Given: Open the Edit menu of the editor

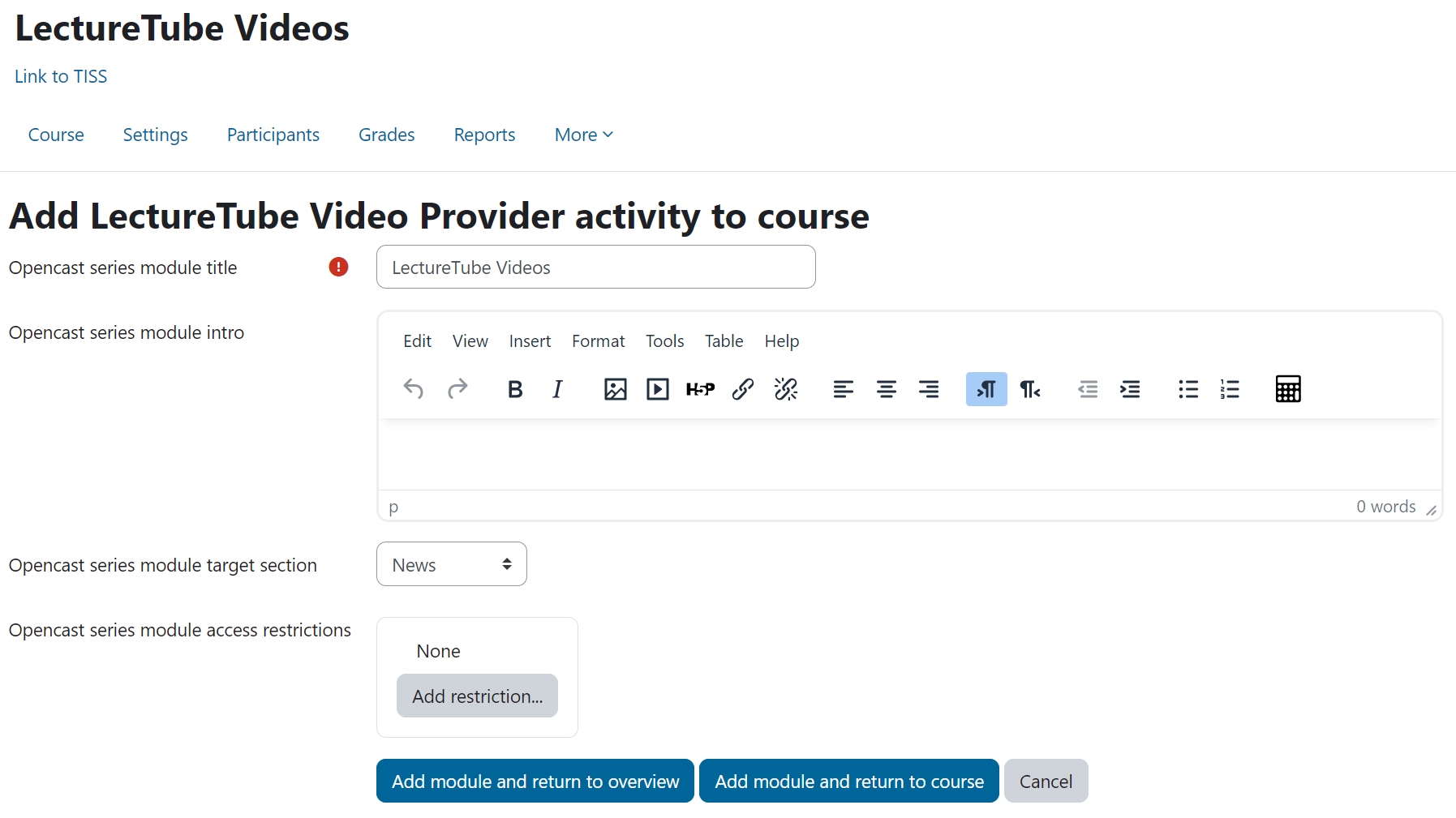Looking at the screenshot, I should pyautogui.click(x=417, y=341).
